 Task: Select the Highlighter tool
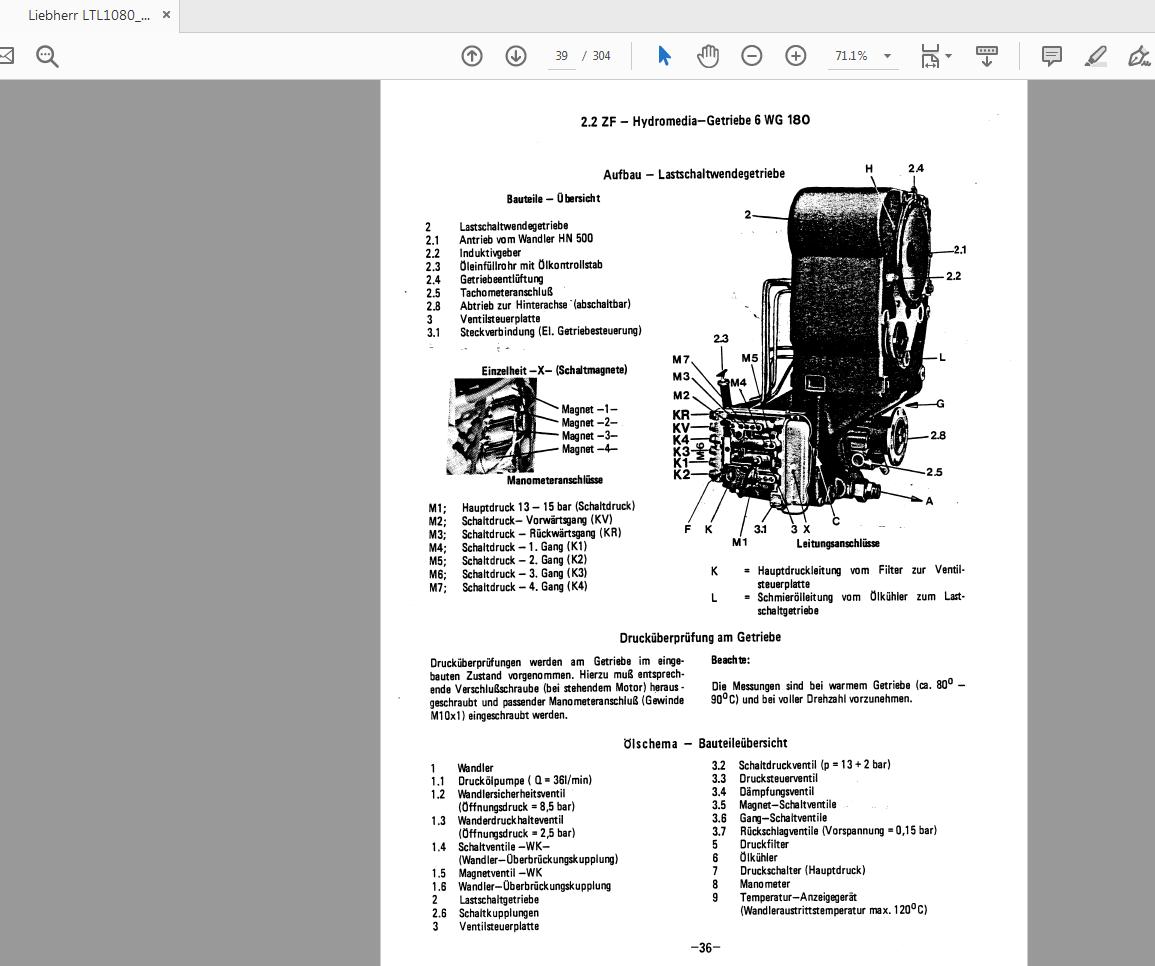[x=1095, y=57]
